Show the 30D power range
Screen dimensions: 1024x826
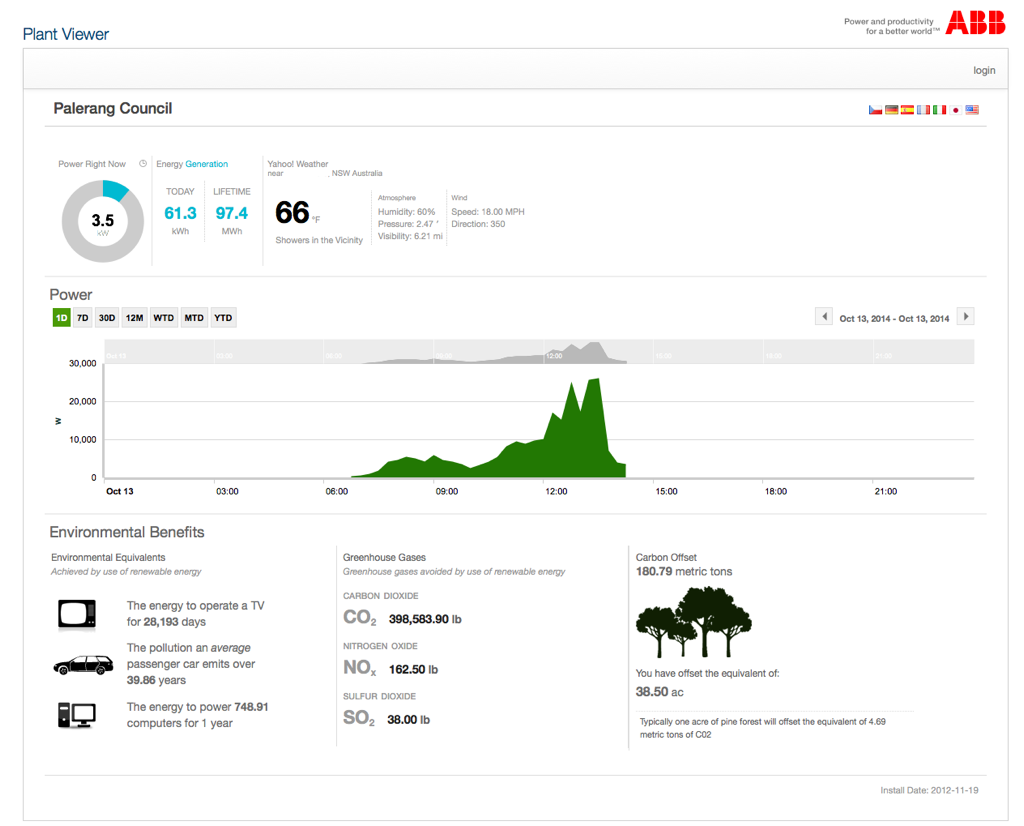pos(107,318)
